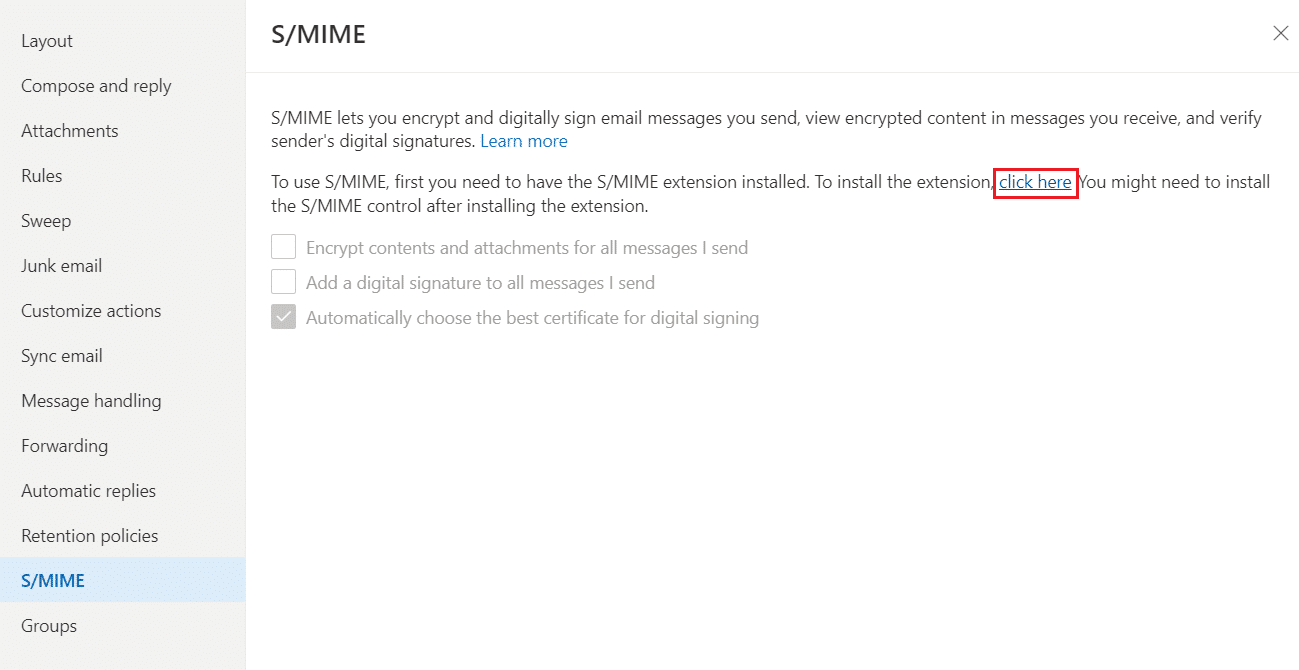This screenshot has height=670, width=1299.
Task: Open Compose and reply settings
Action: tap(95, 85)
